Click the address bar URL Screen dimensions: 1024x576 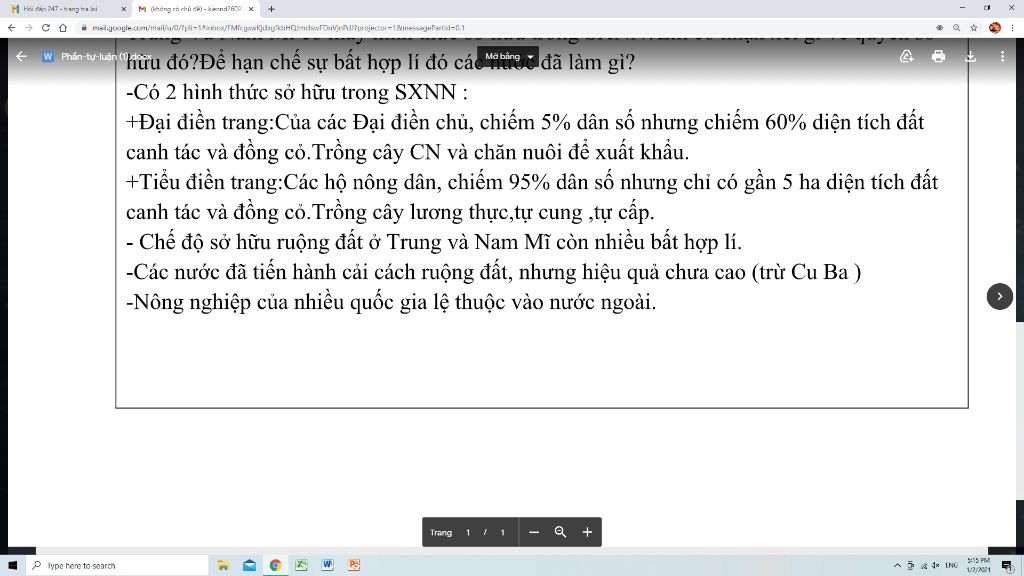pyautogui.click(x=278, y=28)
